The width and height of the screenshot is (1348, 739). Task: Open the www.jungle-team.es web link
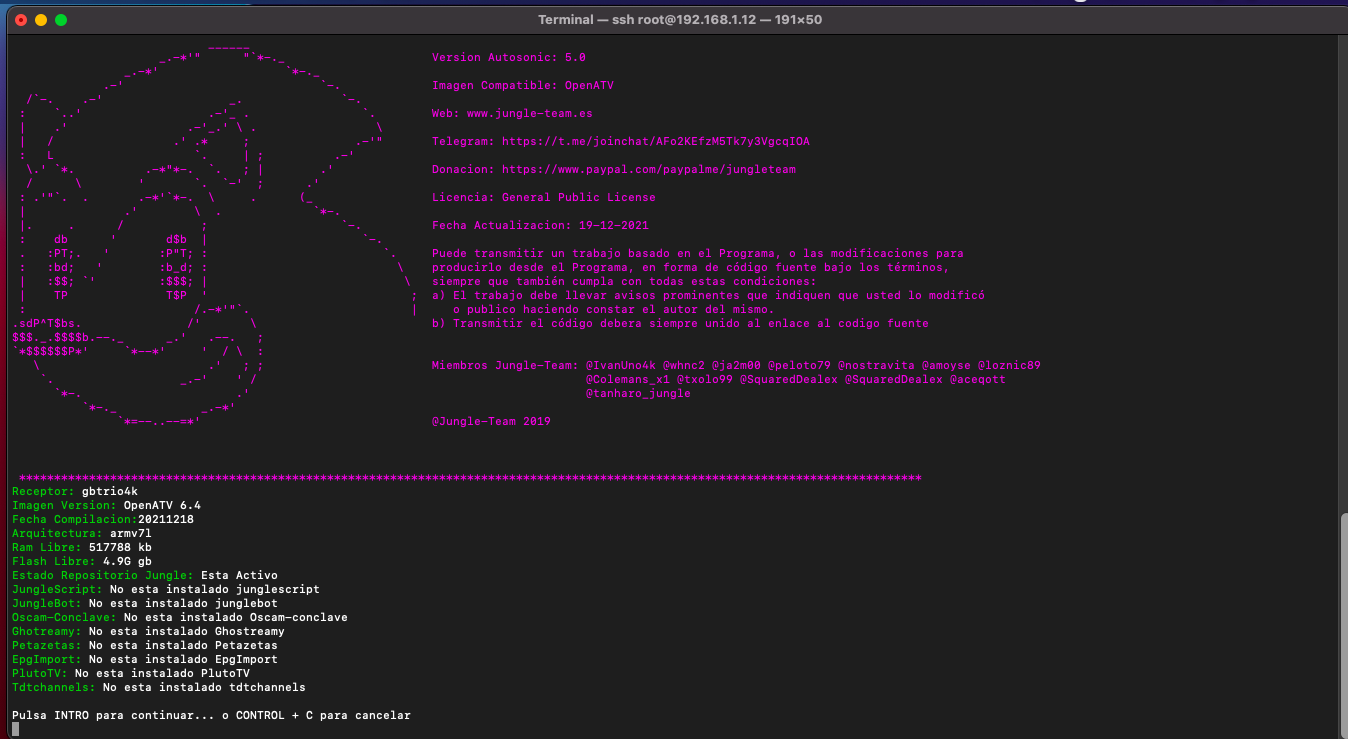[x=529, y=114]
